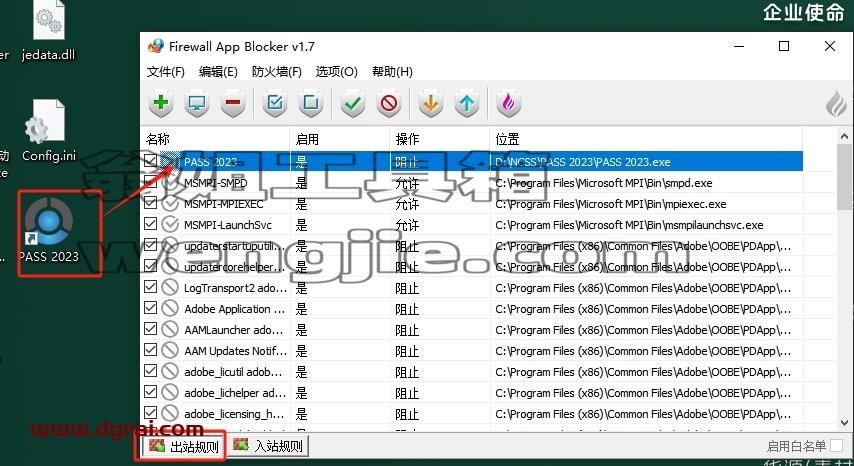854x466 pixels.
Task: Uncheck the MSMPI-MPIEXEC rule checkbox
Action: tap(151, 203)
